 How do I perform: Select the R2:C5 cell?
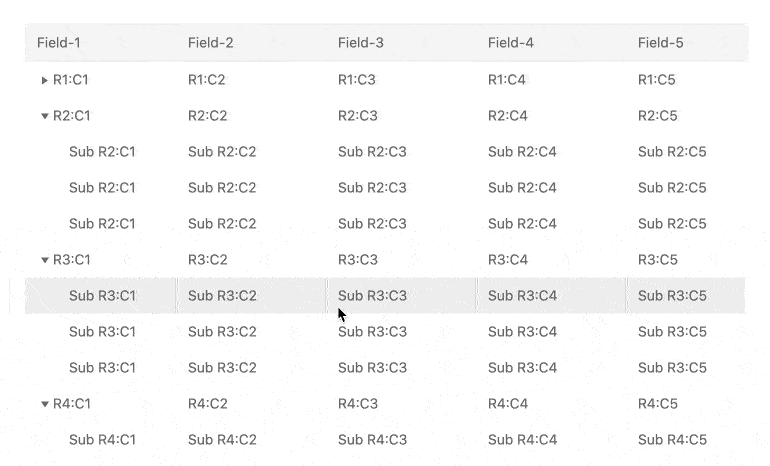pyautogui.click(x=657, y=116)
